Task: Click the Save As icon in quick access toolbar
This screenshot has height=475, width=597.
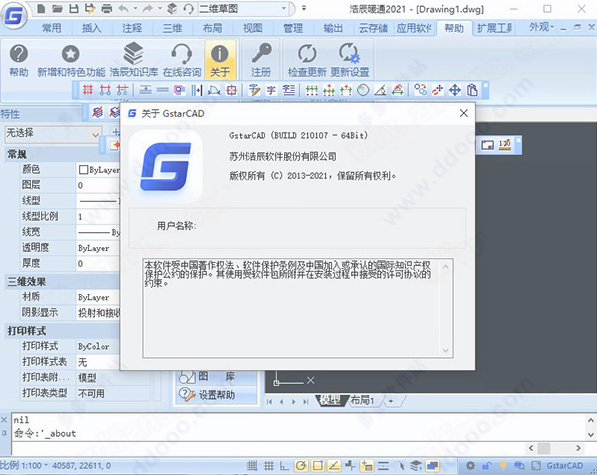Action: point(90,8)
